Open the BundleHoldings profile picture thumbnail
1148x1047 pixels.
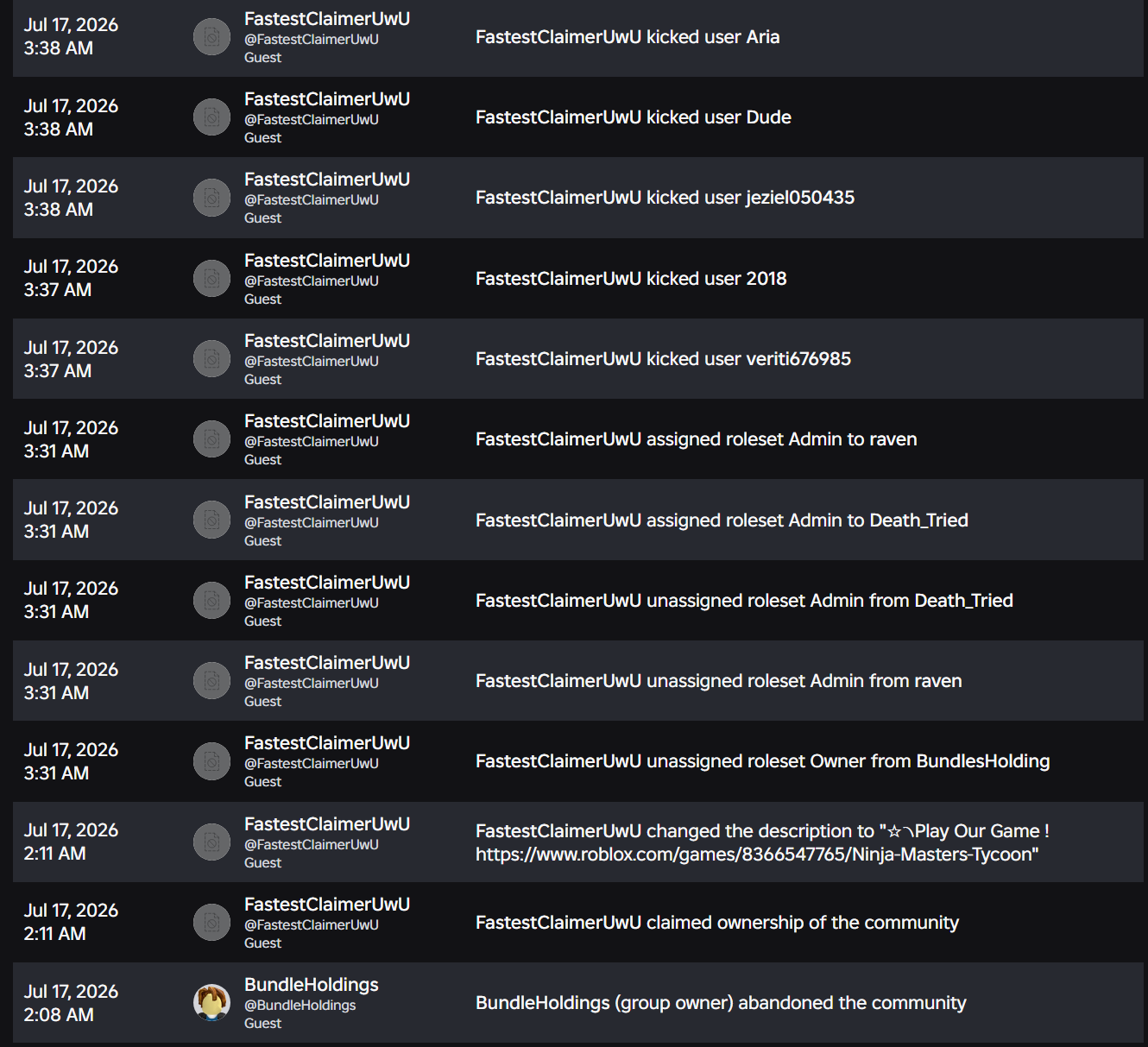click(x=211, y=1002)
